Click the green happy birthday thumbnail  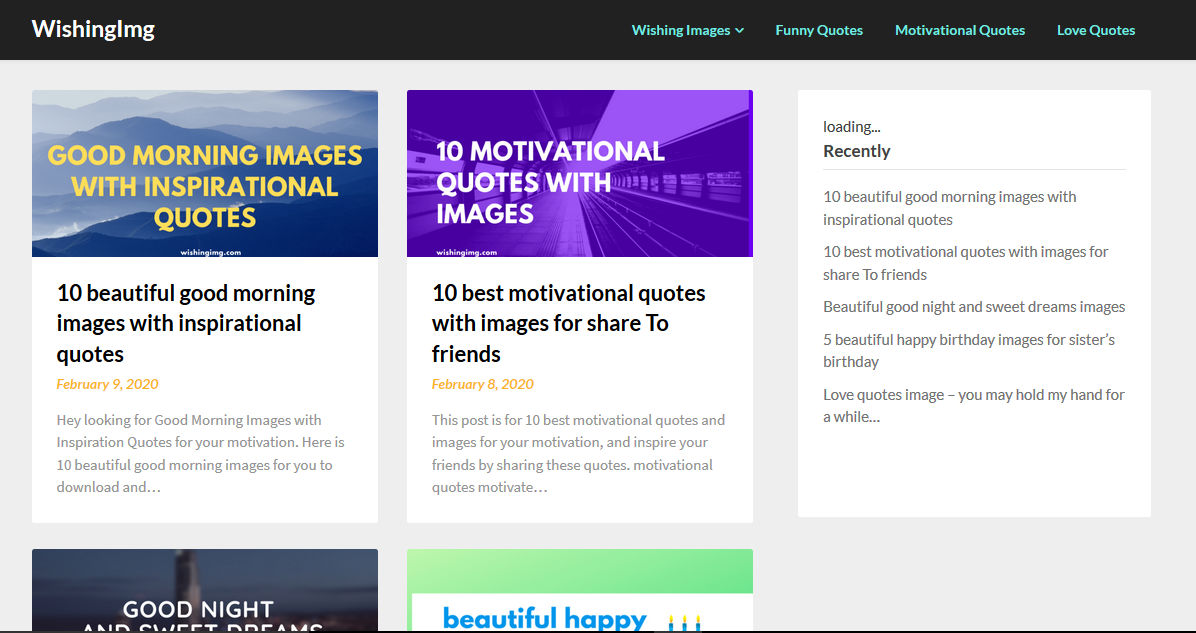pos(579,590)
